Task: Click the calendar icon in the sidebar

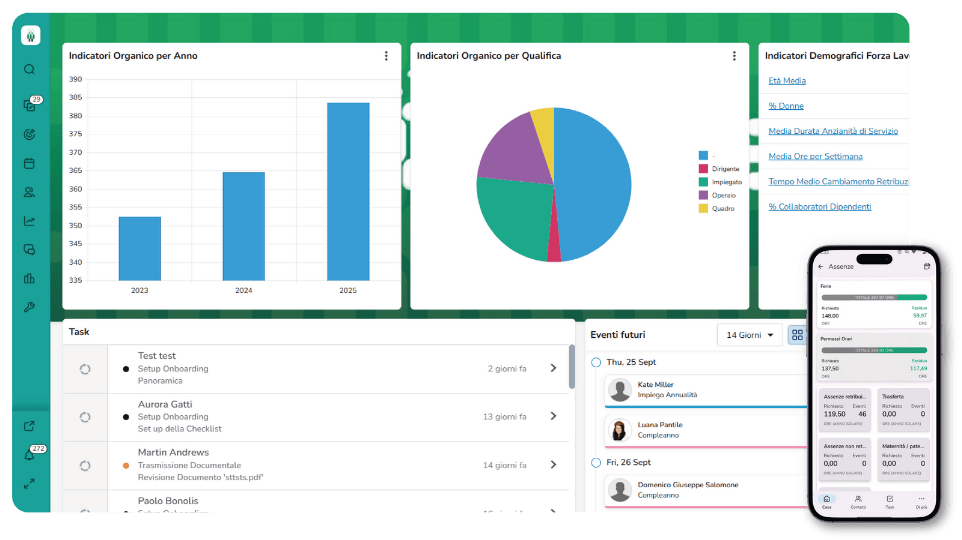Action: tap(29, 163)
